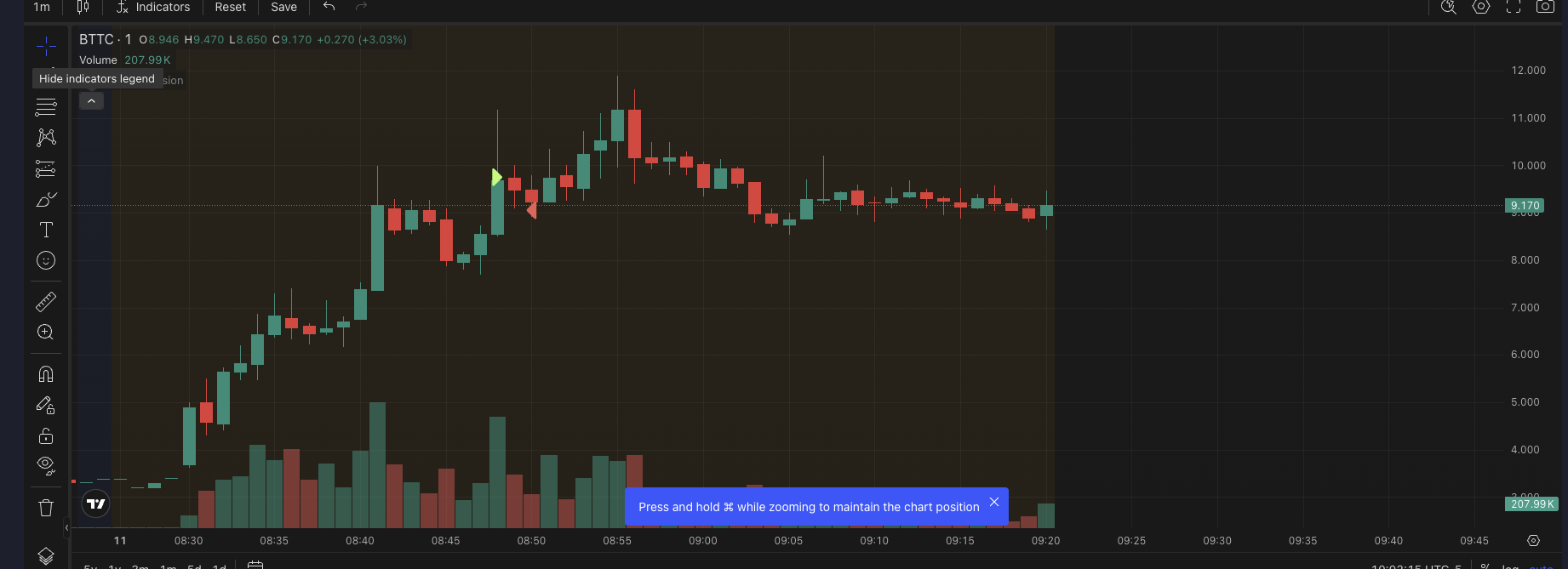1568x569 pixels.
Task: Collapse the indicators legend chevron
Action: pyautogui.click(x=91, y=101)
